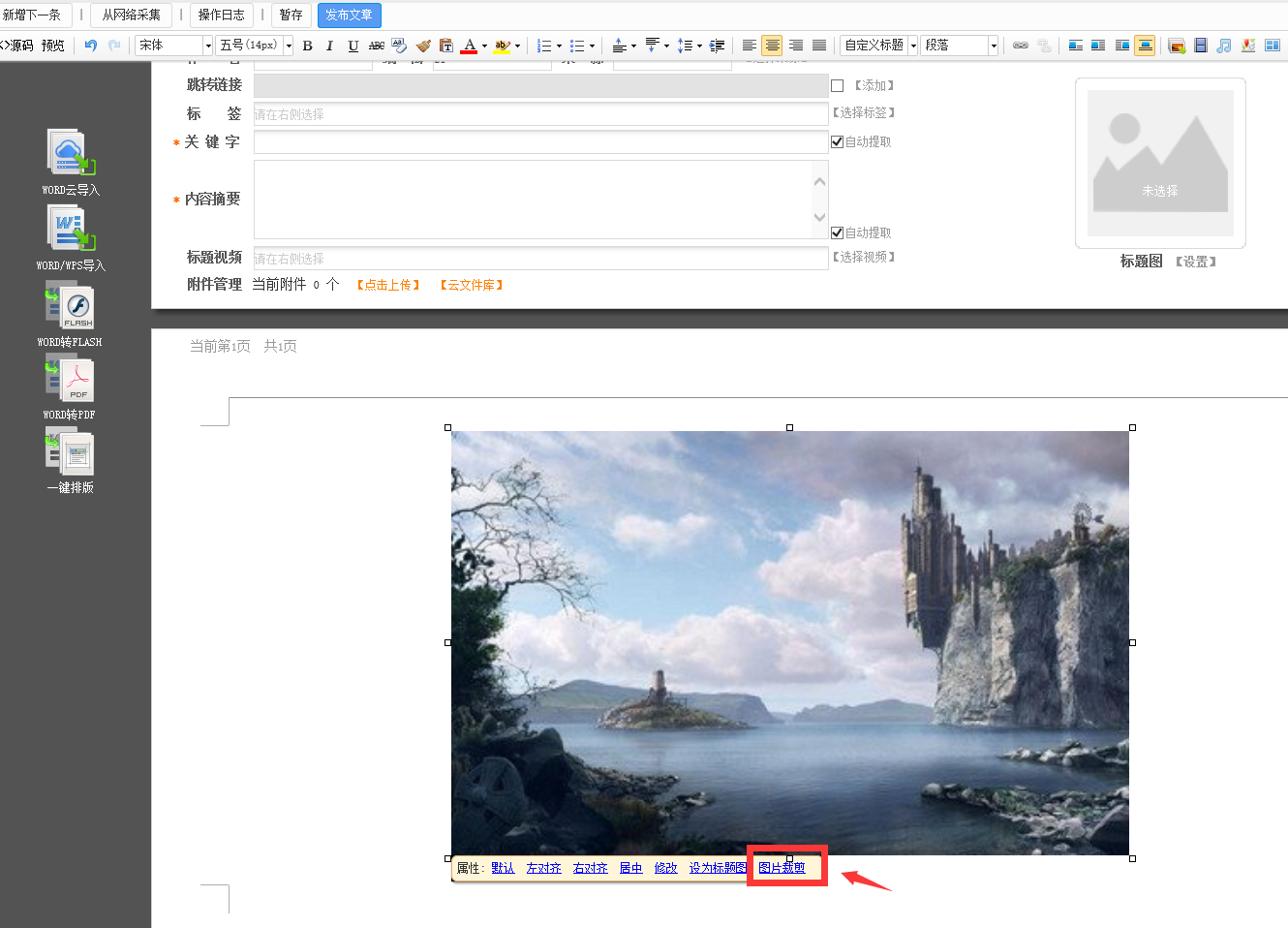Open the 自定义标题 dropdown
Image resolution: width=1288 pixels, height=928 pixels.
point(912,46)
